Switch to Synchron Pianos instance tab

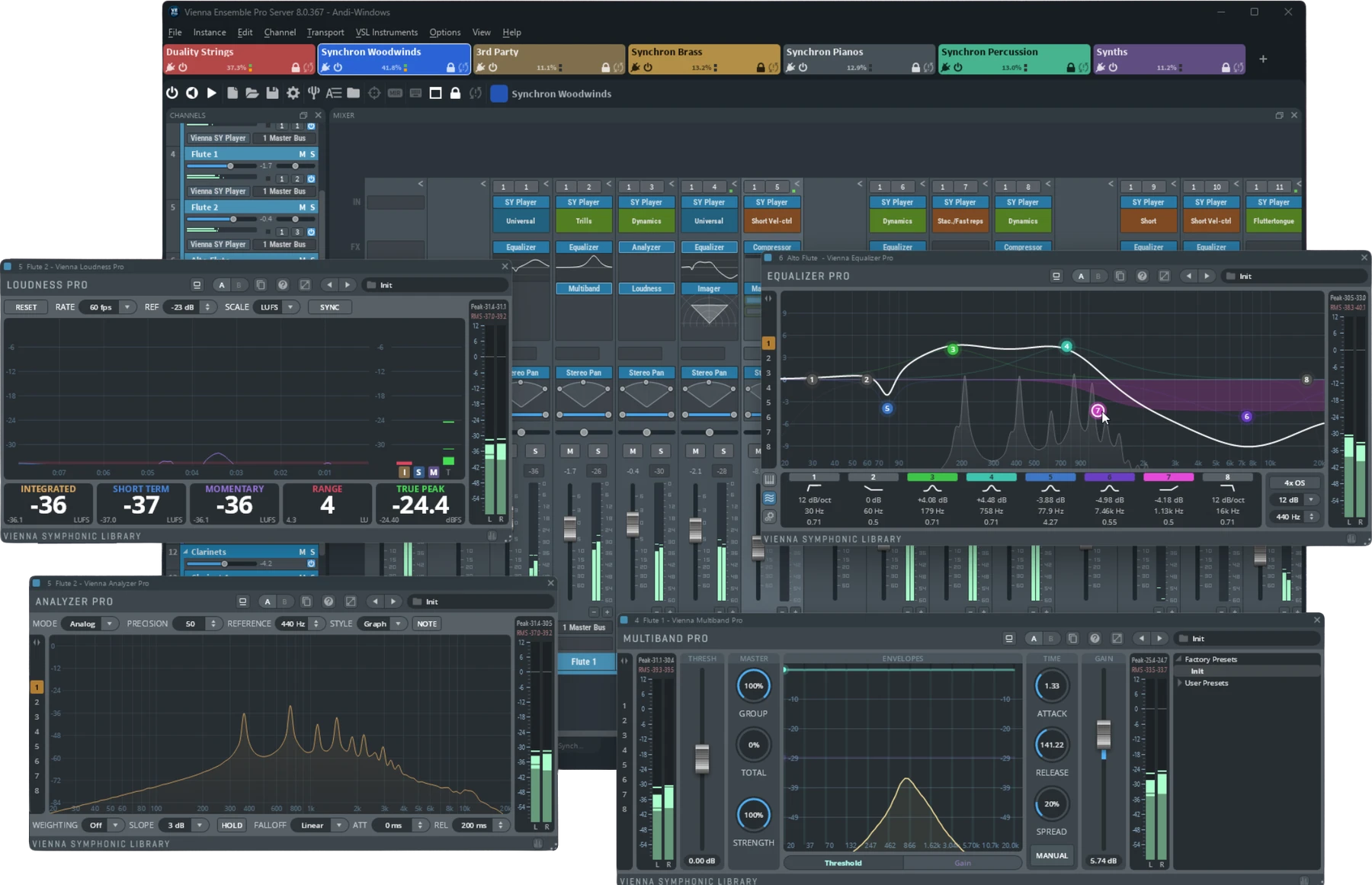858,59
